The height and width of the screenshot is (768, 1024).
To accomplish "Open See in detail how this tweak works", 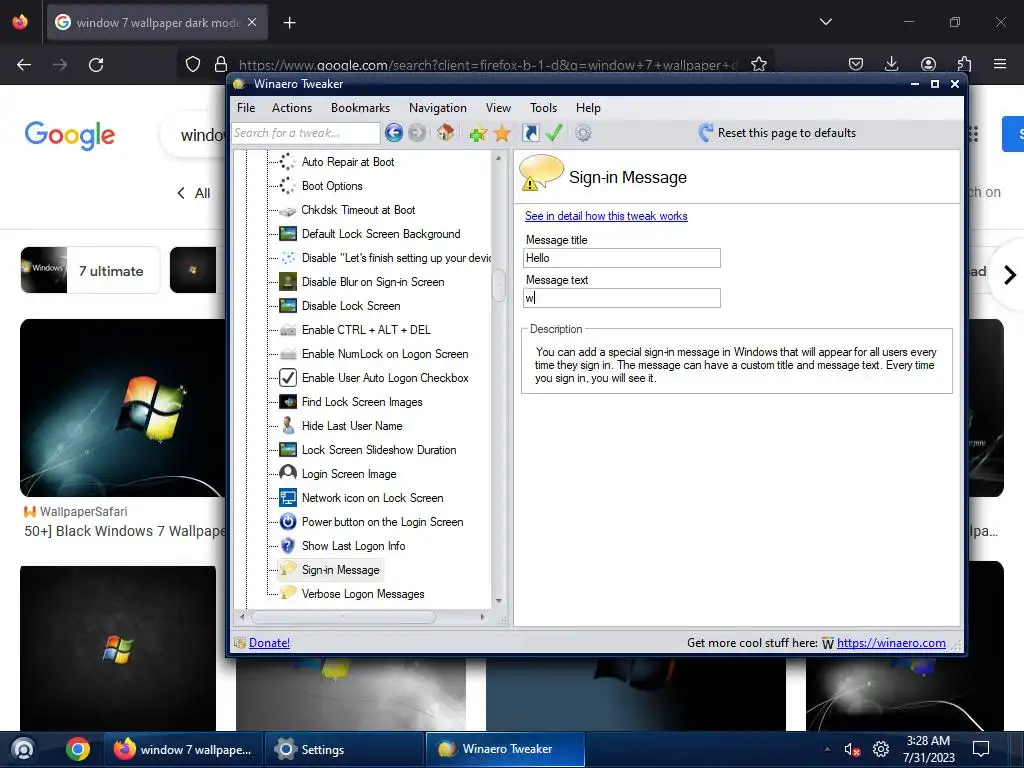I will pyautogui.click(x=606, y=216).
